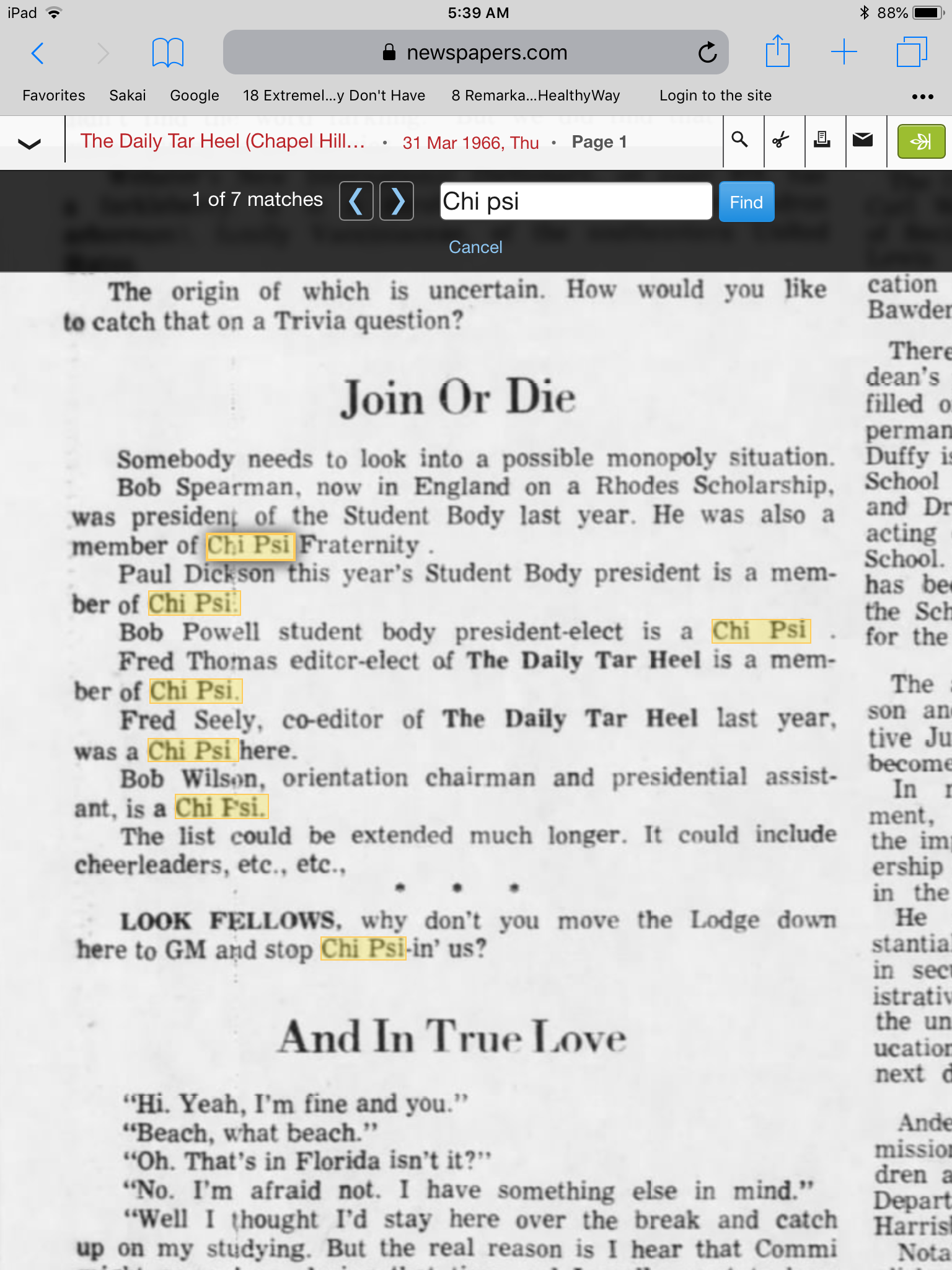This screenshot has width=952, height=1270.
Task: Cancel the in-page search
Action: (x=475, y=247)
